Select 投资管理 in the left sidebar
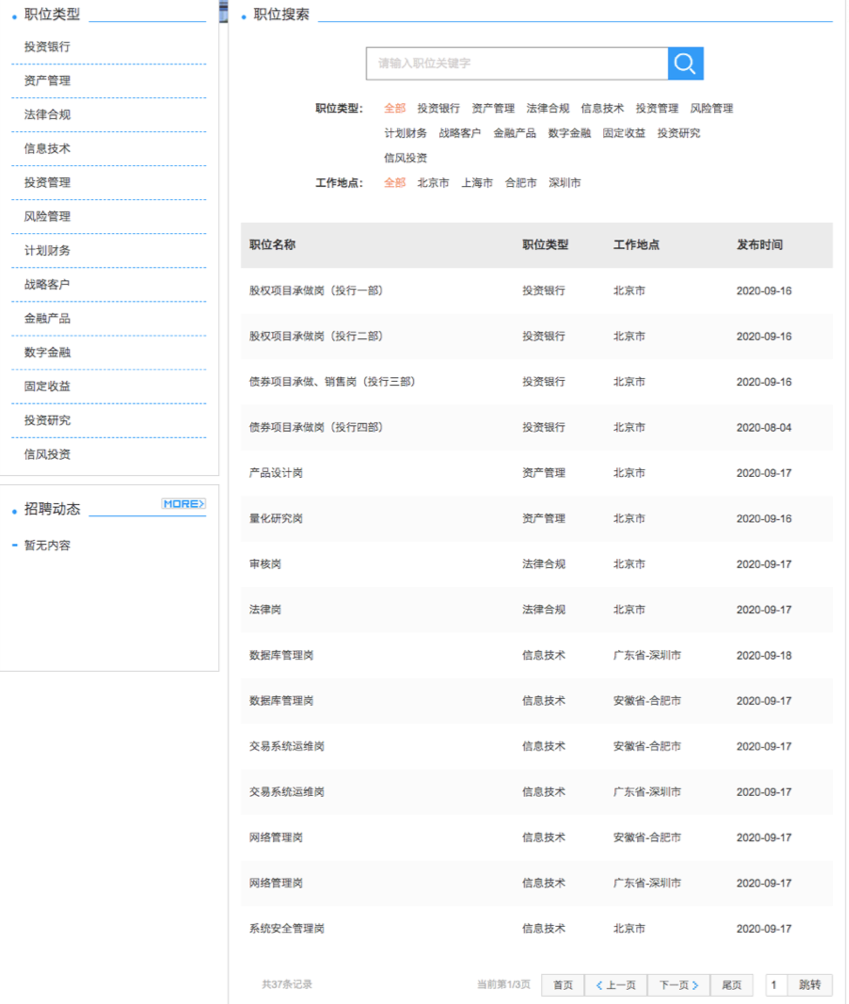 pyautogui.click(x=47, y=182)
